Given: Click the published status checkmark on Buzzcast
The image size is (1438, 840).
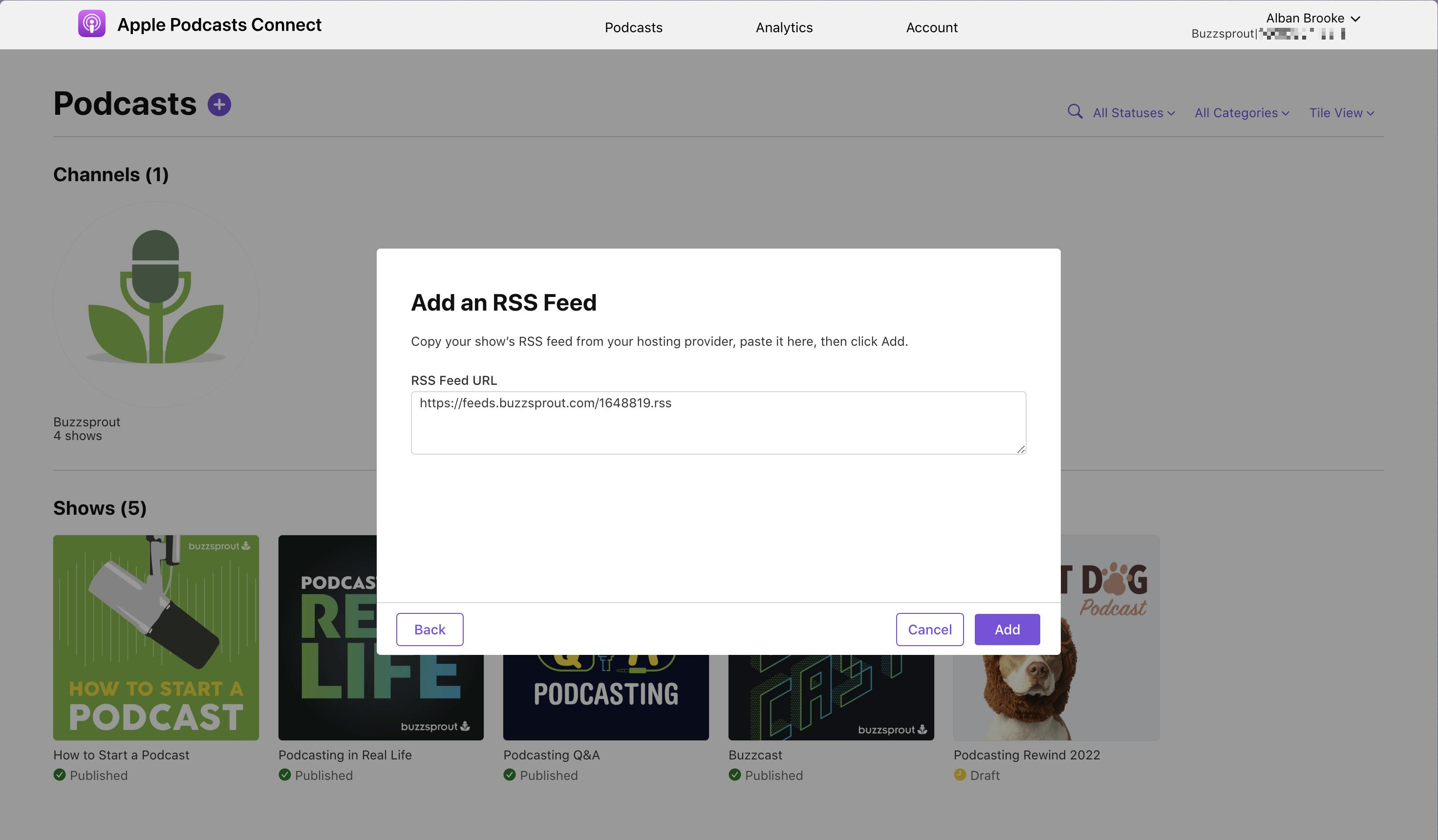Looking at the screenshot, I should [734, 774].
